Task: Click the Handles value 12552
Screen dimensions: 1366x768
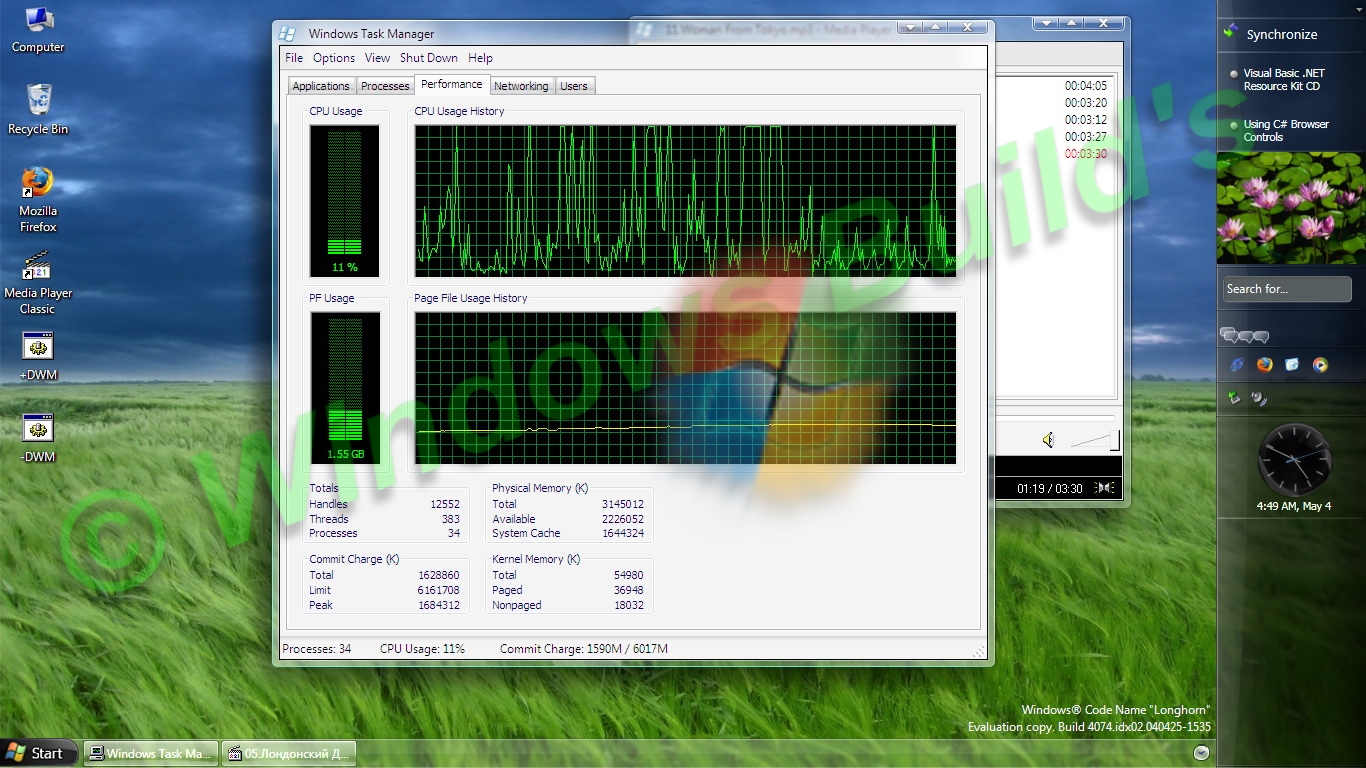Action: 445,505
